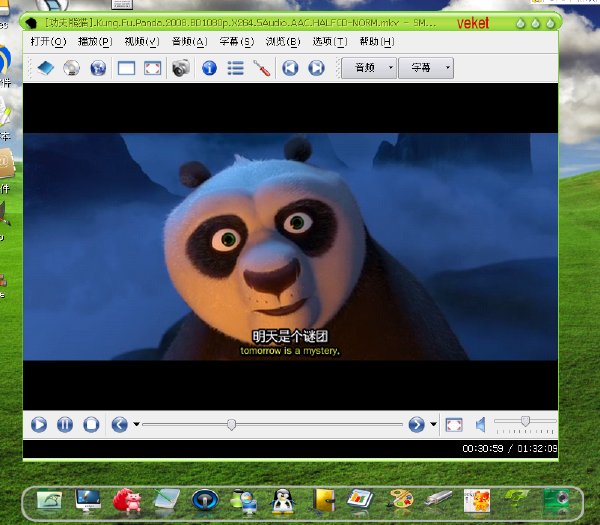Pause the video playback
Screen dimensions: 600x525
point(65,424)
